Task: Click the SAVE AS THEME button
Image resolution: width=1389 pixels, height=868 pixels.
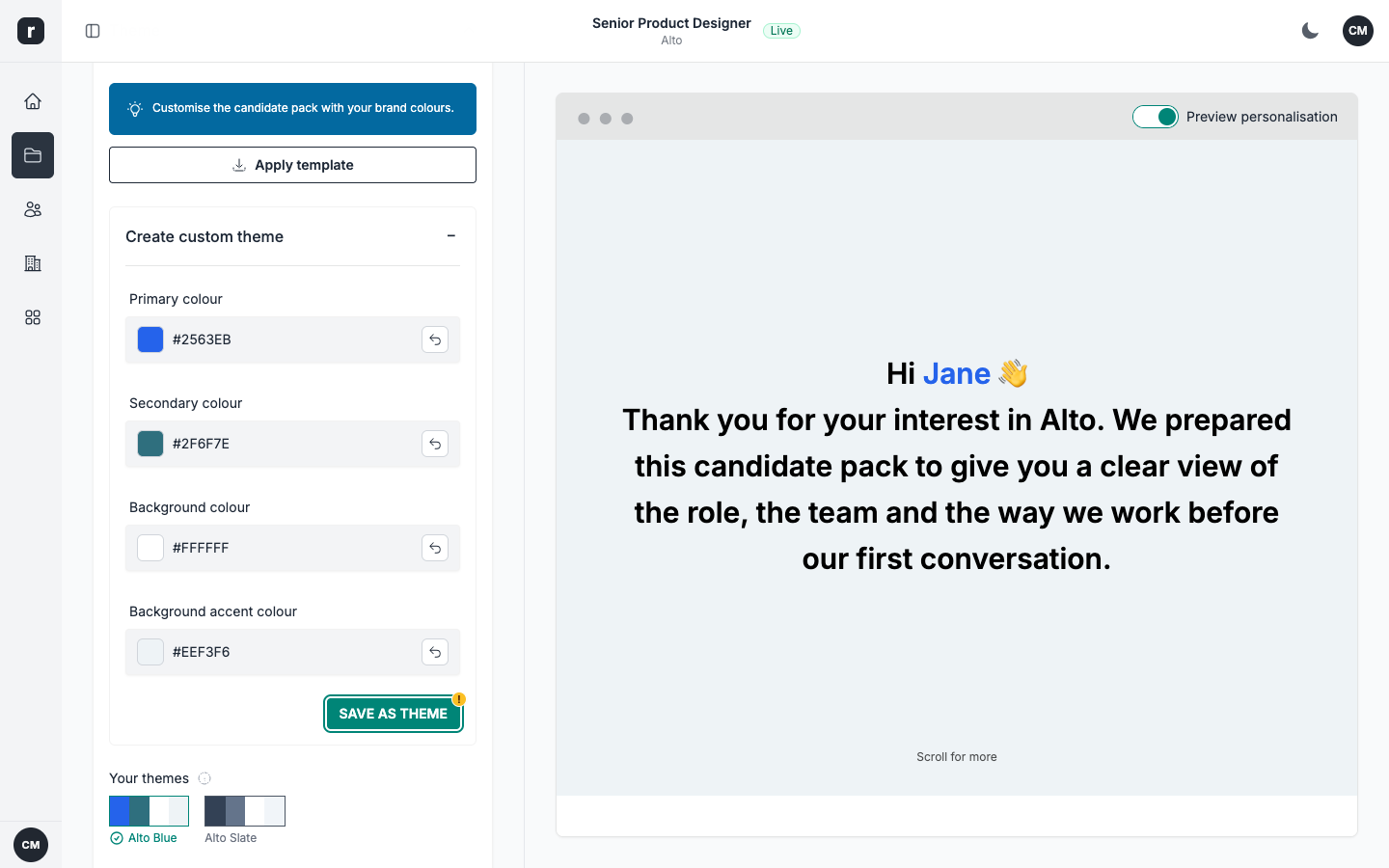Action: (x=394, y=714)
